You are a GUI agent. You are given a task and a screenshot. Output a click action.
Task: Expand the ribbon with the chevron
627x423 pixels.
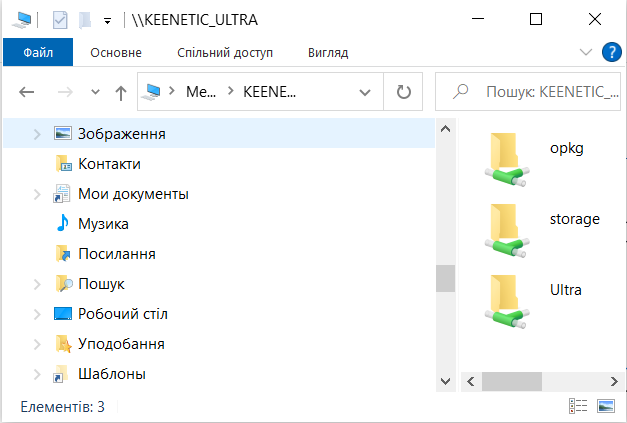(586, 52)
